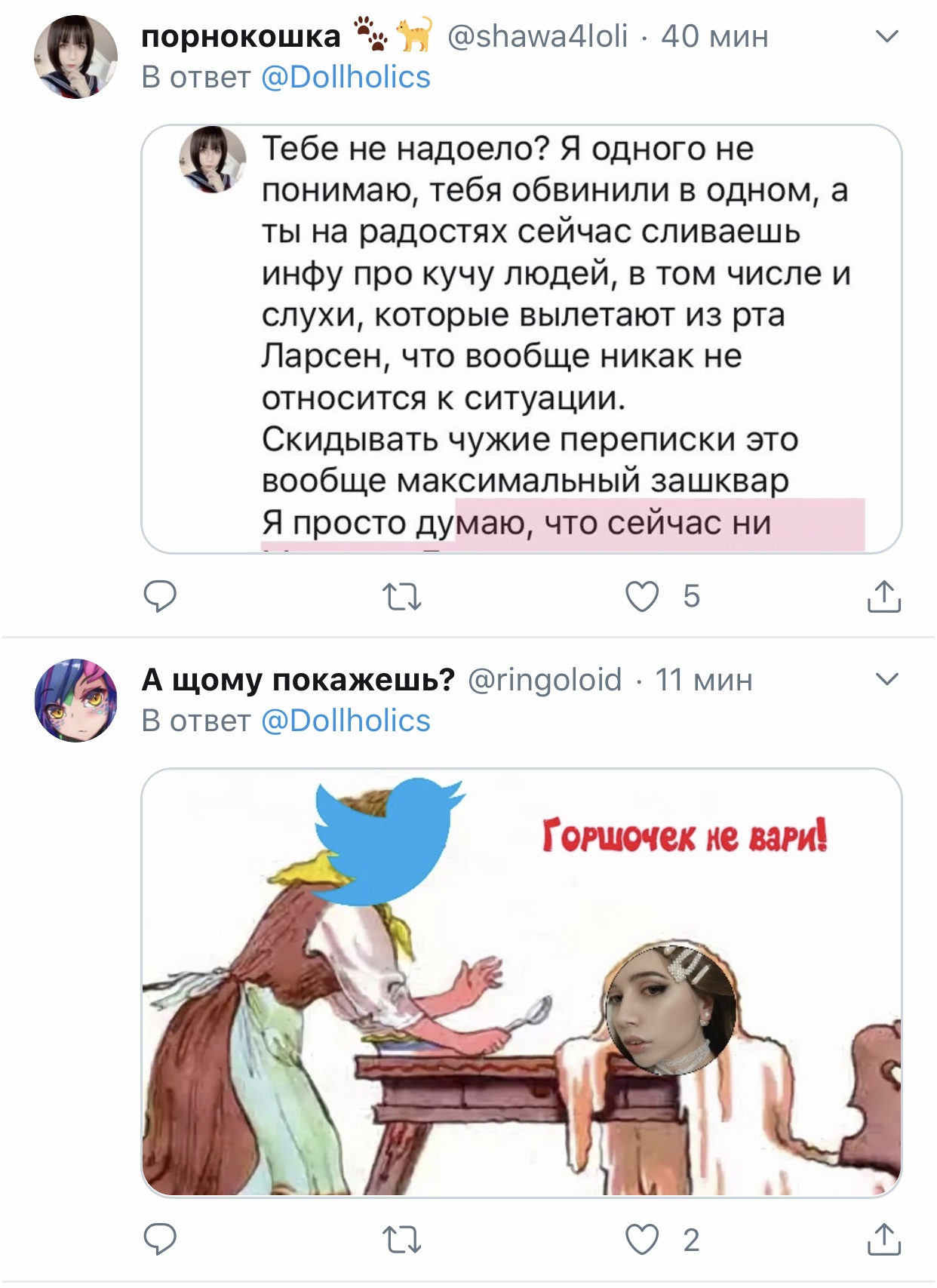Retweet the ringoloid tweet
Screen dimensions: 937x1288
(x=401, y=1240)
